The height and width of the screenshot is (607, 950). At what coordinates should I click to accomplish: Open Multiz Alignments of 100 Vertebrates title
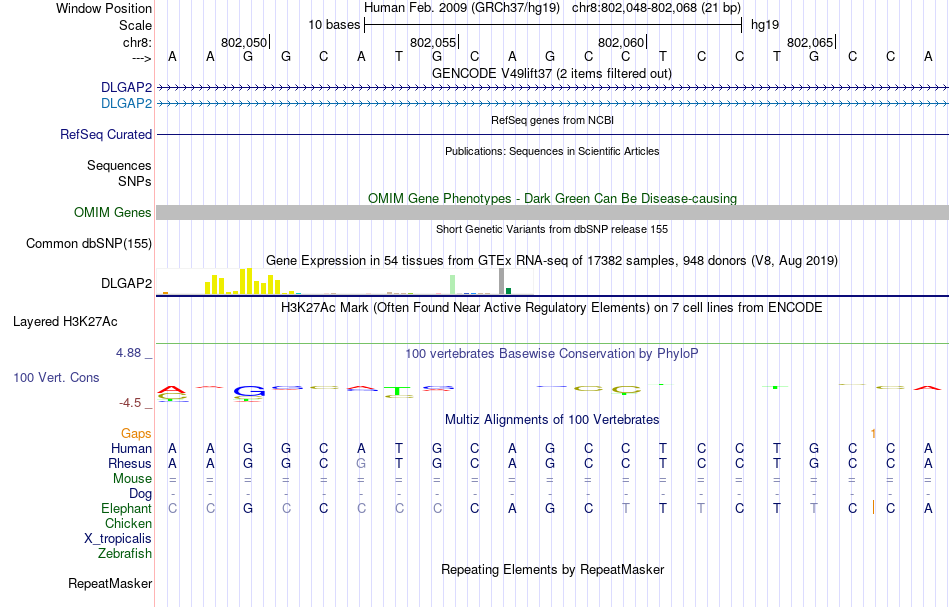click(552, 420)
